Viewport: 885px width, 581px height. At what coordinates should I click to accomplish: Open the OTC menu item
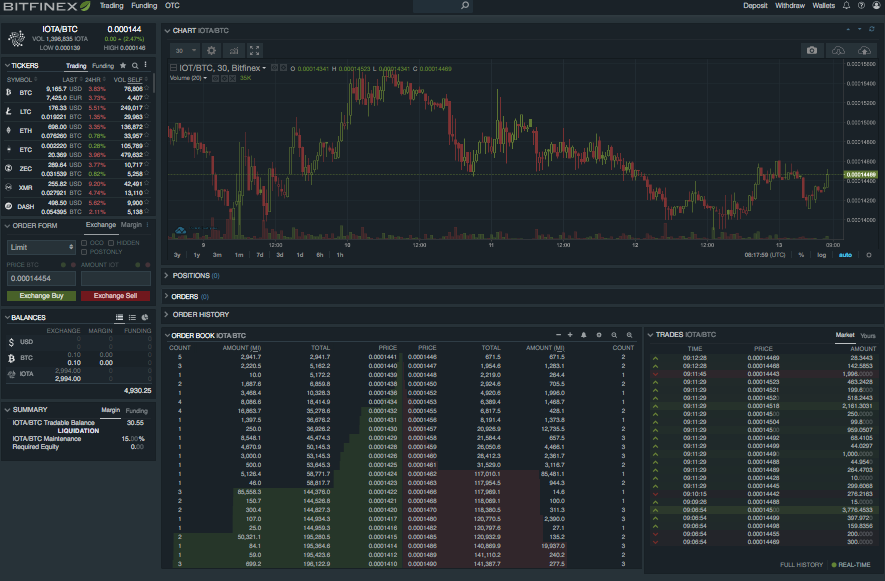(x=172, y=6)
